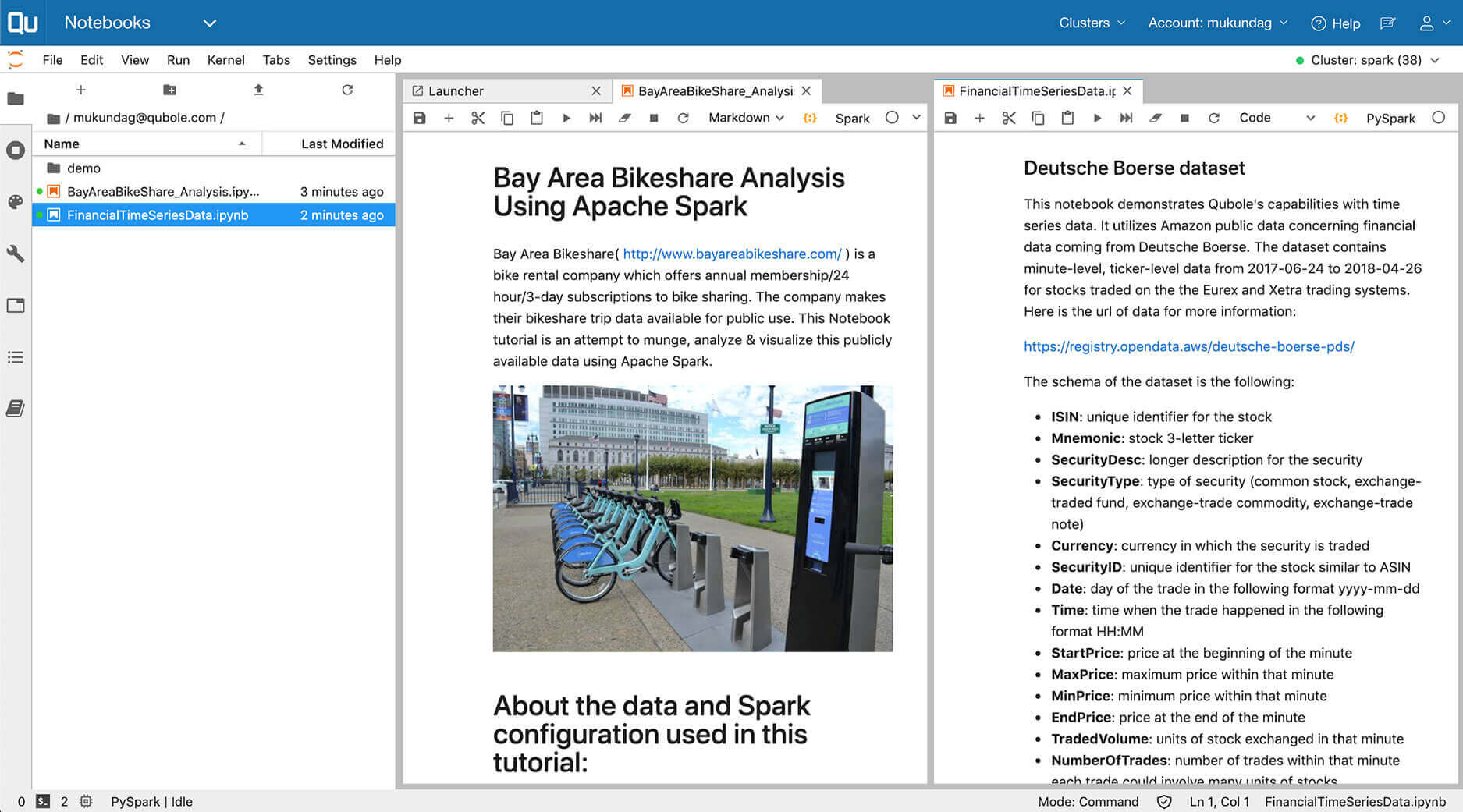Screen dimensions: 1463x812
Task: Open the notebook tools wrench icon
Action: pyautogui.click(x=16, y=254)
